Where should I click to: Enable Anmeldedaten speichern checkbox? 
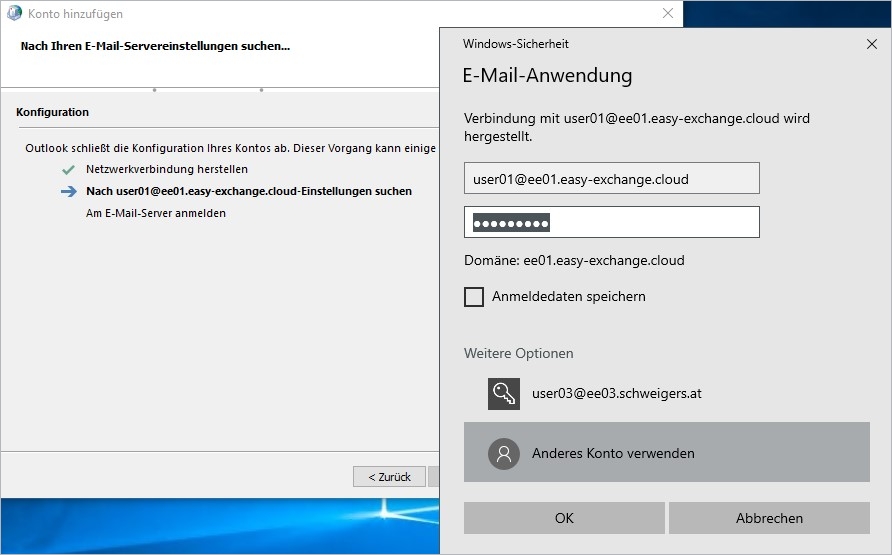pyautogui.click(x=474, y=296)
